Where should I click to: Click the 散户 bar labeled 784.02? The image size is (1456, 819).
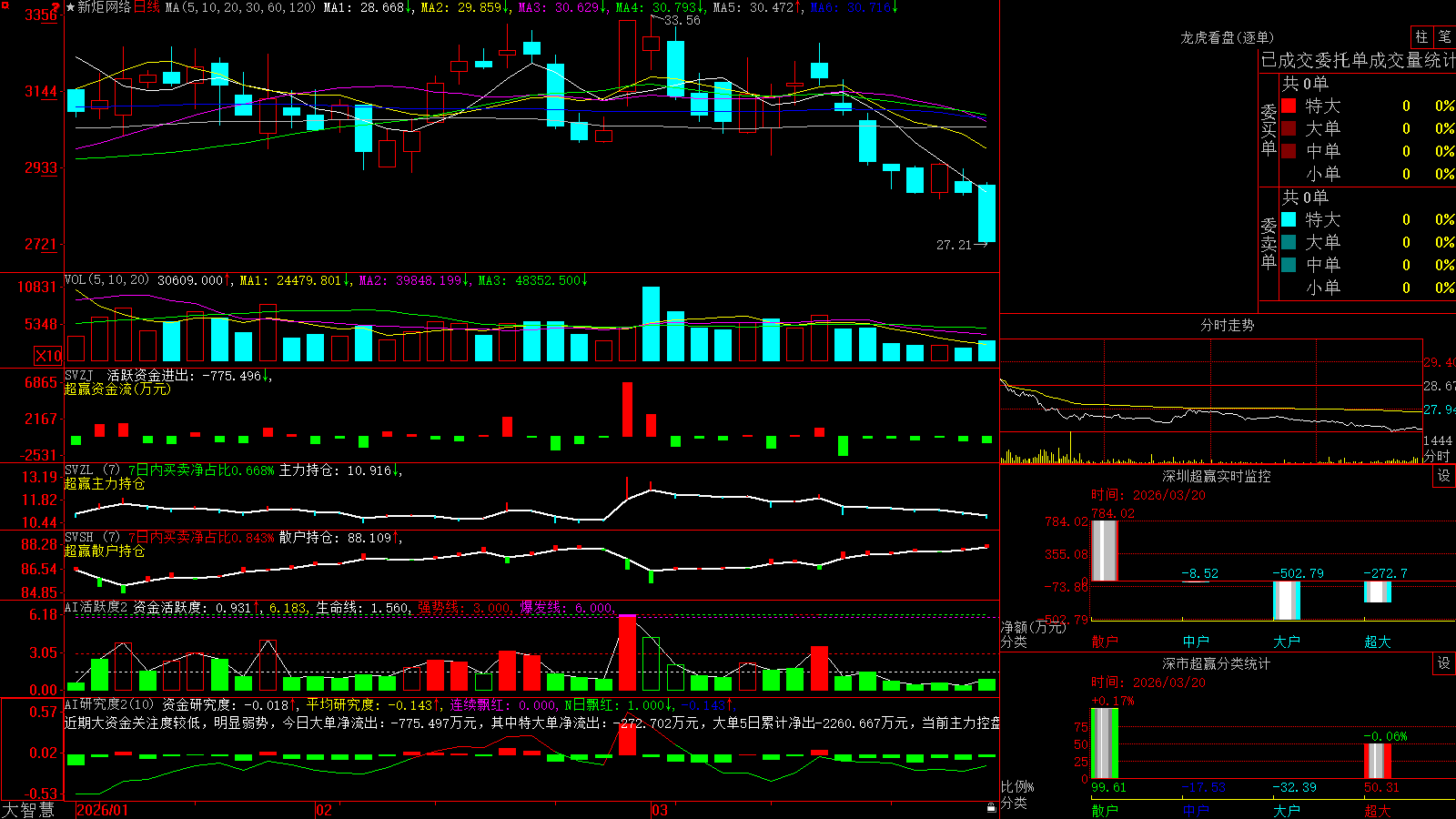click(x=1104, y=551)
